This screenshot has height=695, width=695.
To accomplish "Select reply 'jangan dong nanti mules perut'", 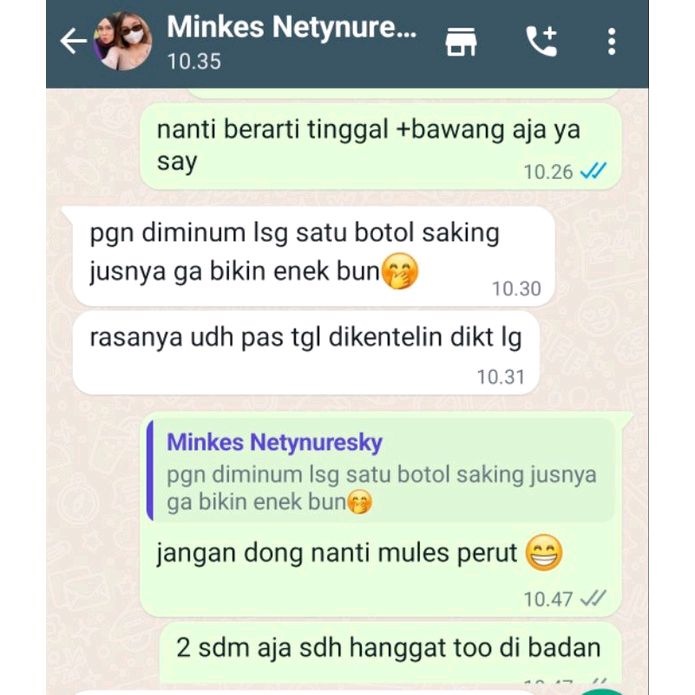I will pyautogui.click(x=381, y=514).
